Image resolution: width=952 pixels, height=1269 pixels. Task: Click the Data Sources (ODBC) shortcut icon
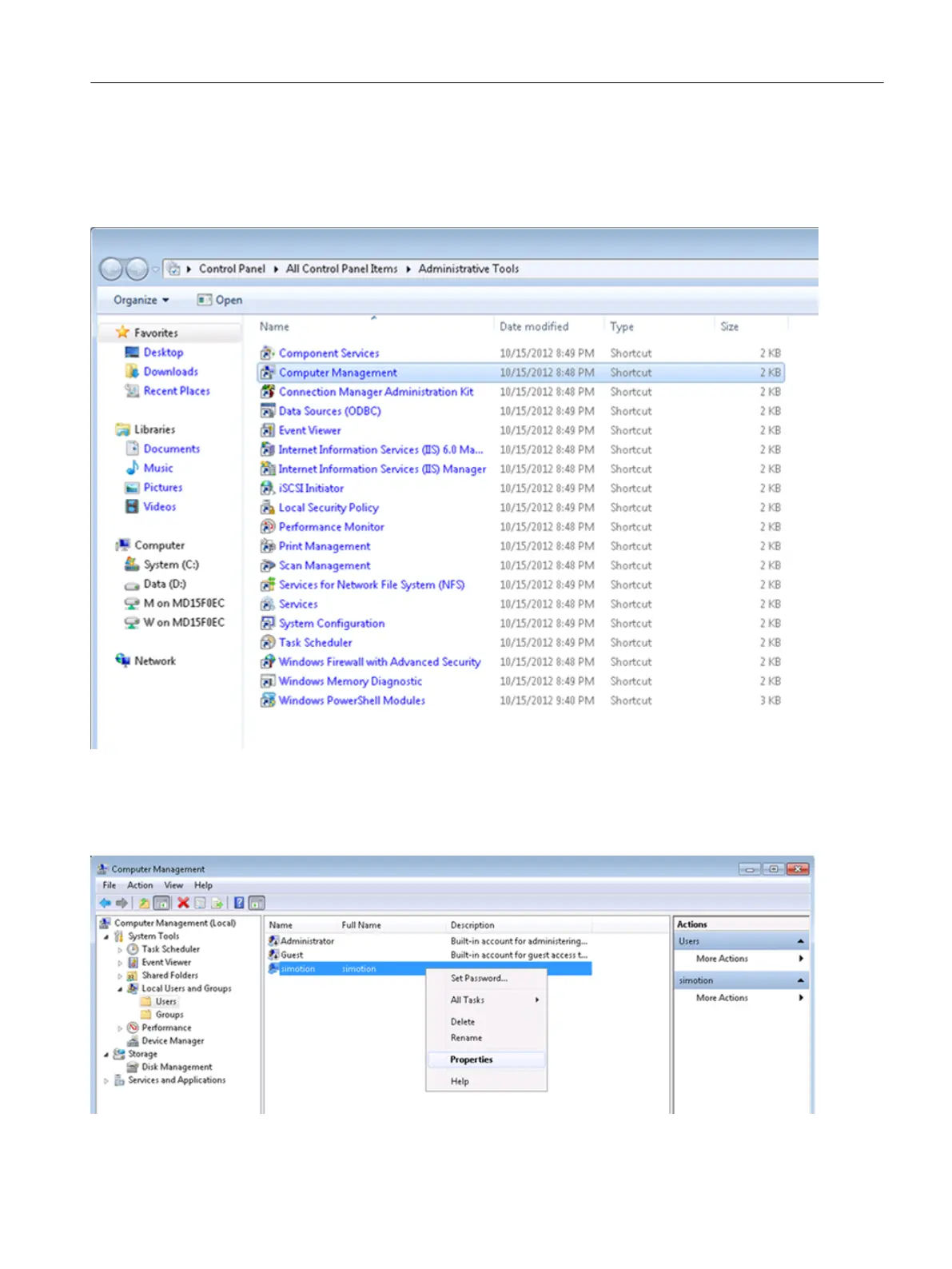268,411
